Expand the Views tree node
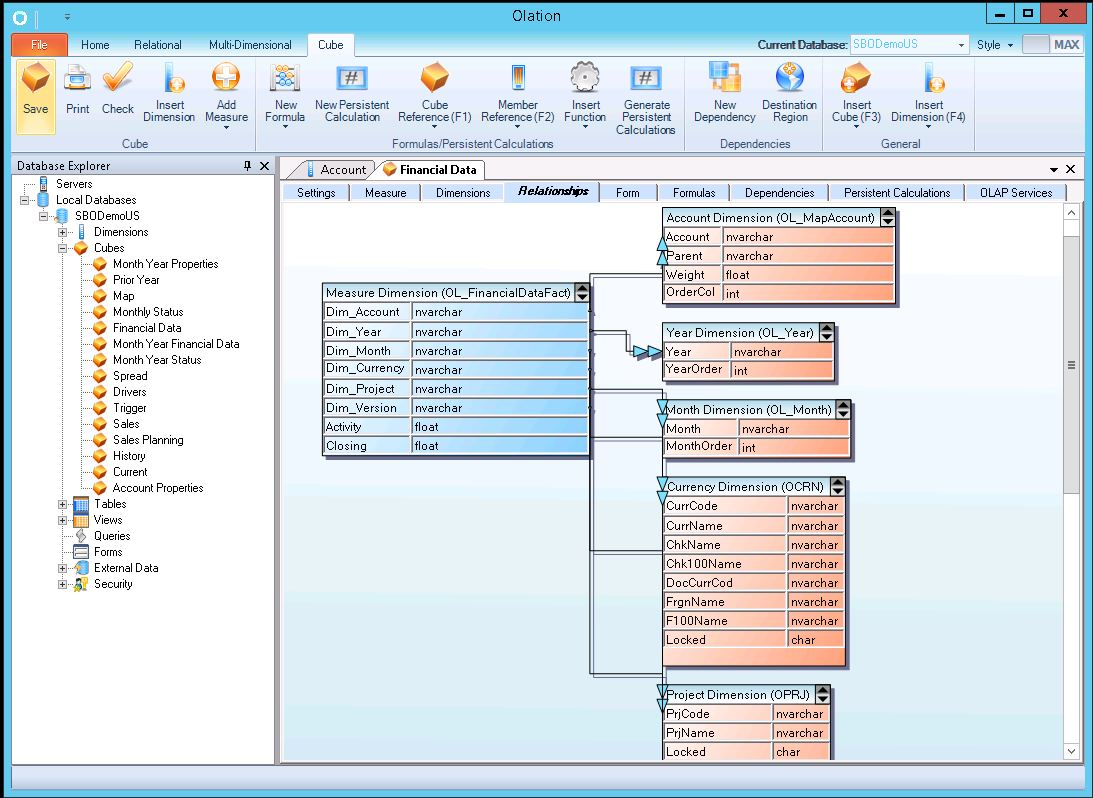 [x=62, y=520]
